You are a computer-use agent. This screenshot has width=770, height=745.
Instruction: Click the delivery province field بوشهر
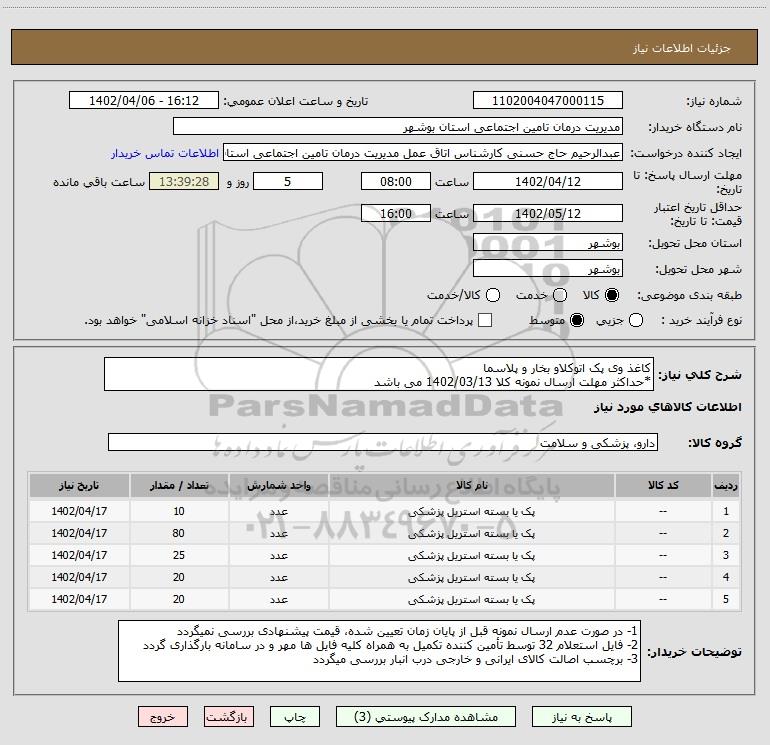click(x=548, y=243)
